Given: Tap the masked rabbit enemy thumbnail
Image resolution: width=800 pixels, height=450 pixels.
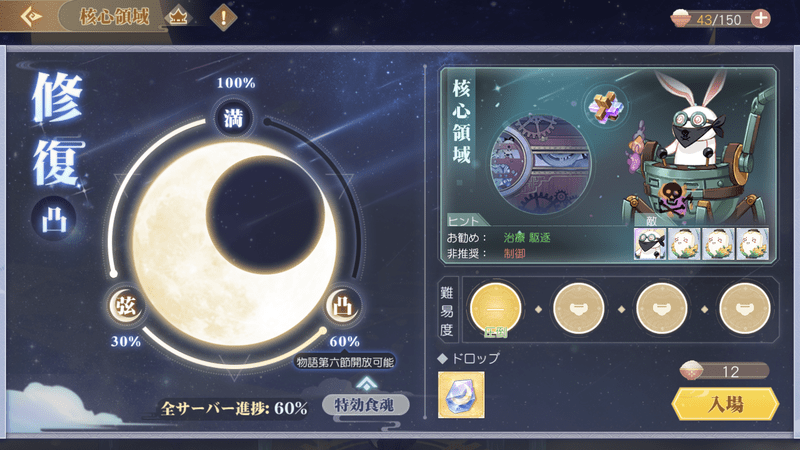Looking at the screenshot, I should pos(649,244).
